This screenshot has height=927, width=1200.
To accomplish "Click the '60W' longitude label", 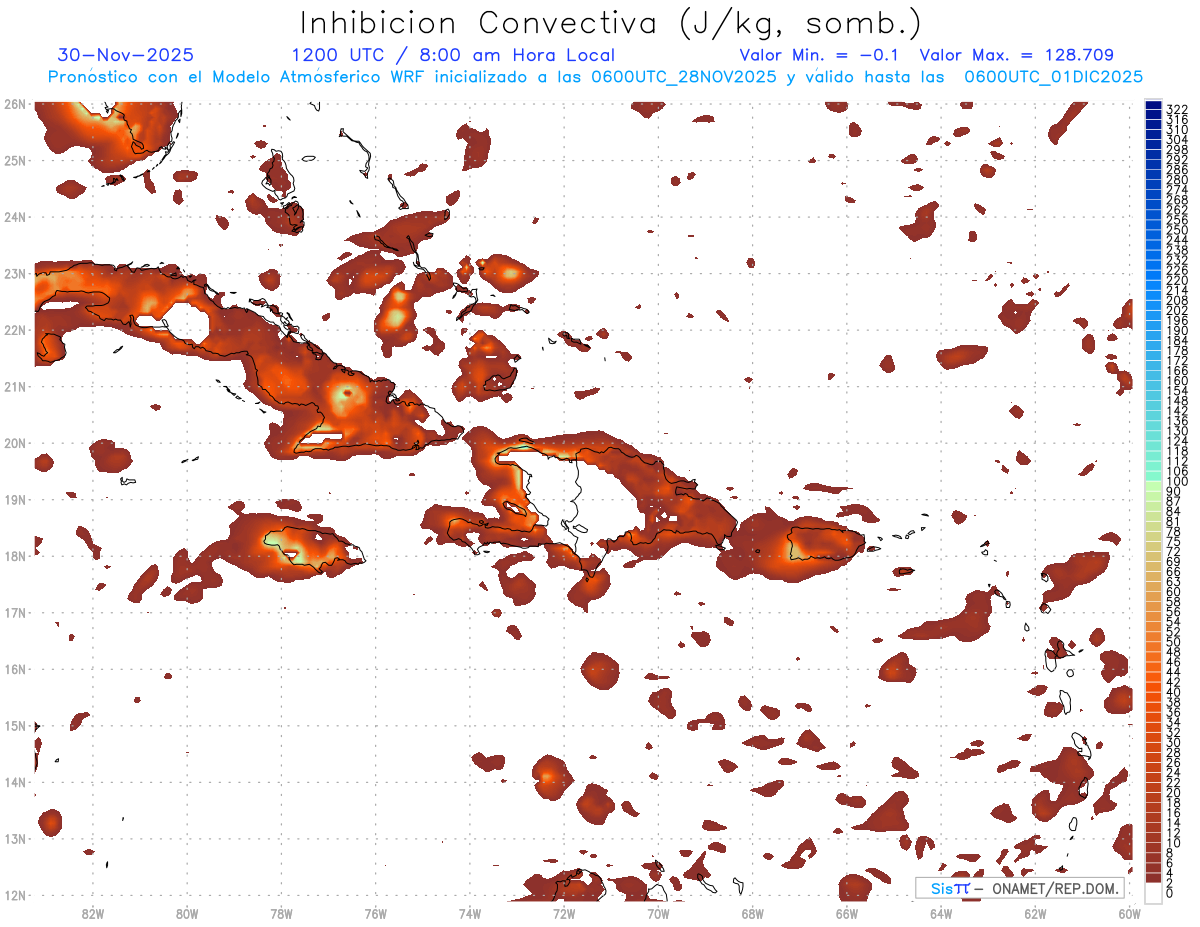I will coord(1130,913).
